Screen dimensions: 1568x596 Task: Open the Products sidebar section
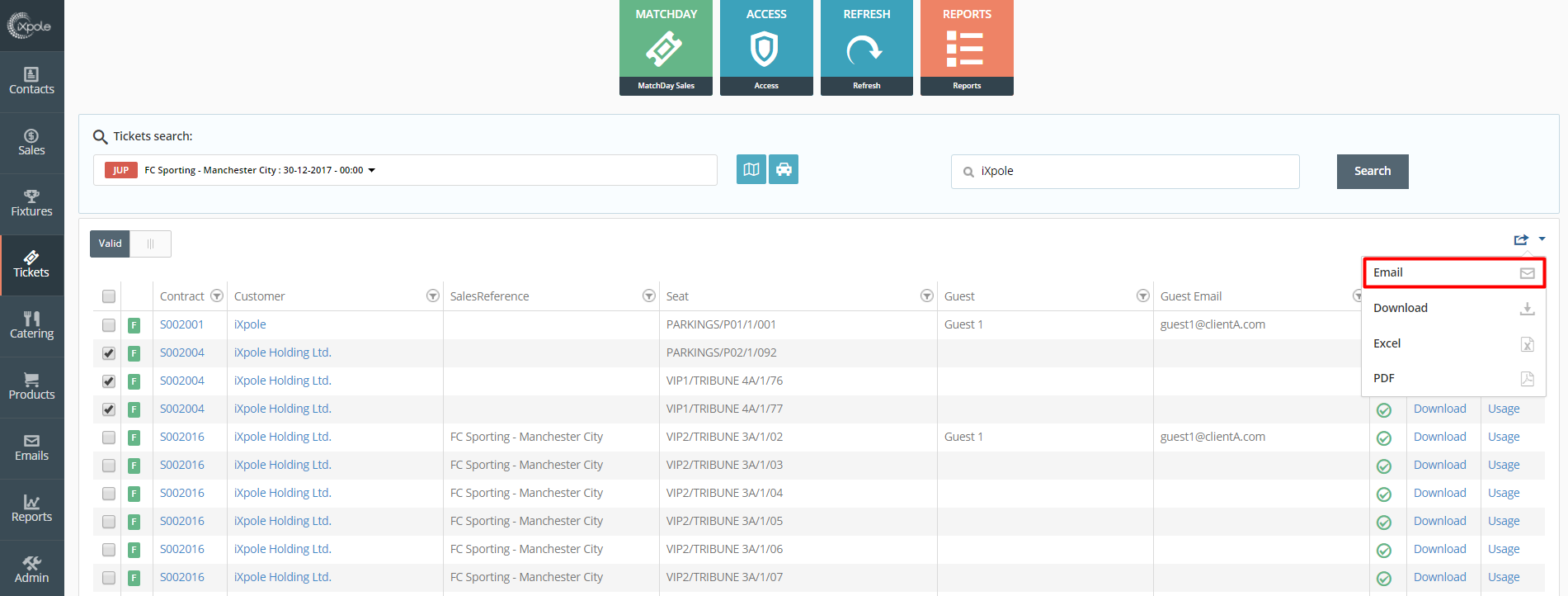pyautogui.click(x=31, y=387)
